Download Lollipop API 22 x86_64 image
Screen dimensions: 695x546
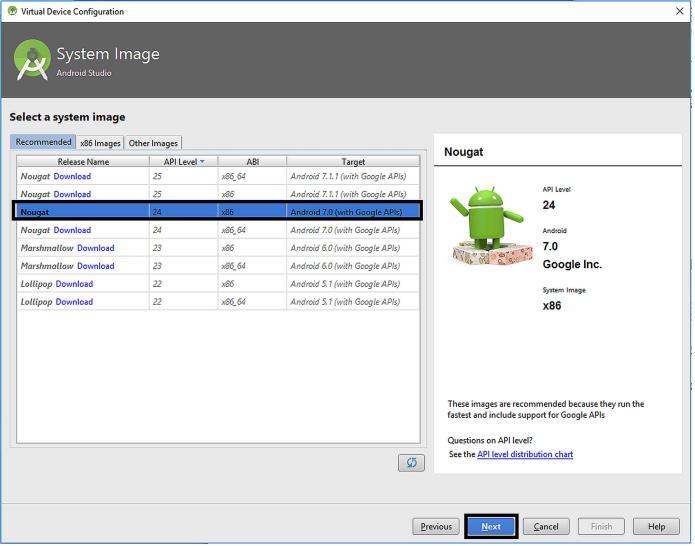pos(74,302)
